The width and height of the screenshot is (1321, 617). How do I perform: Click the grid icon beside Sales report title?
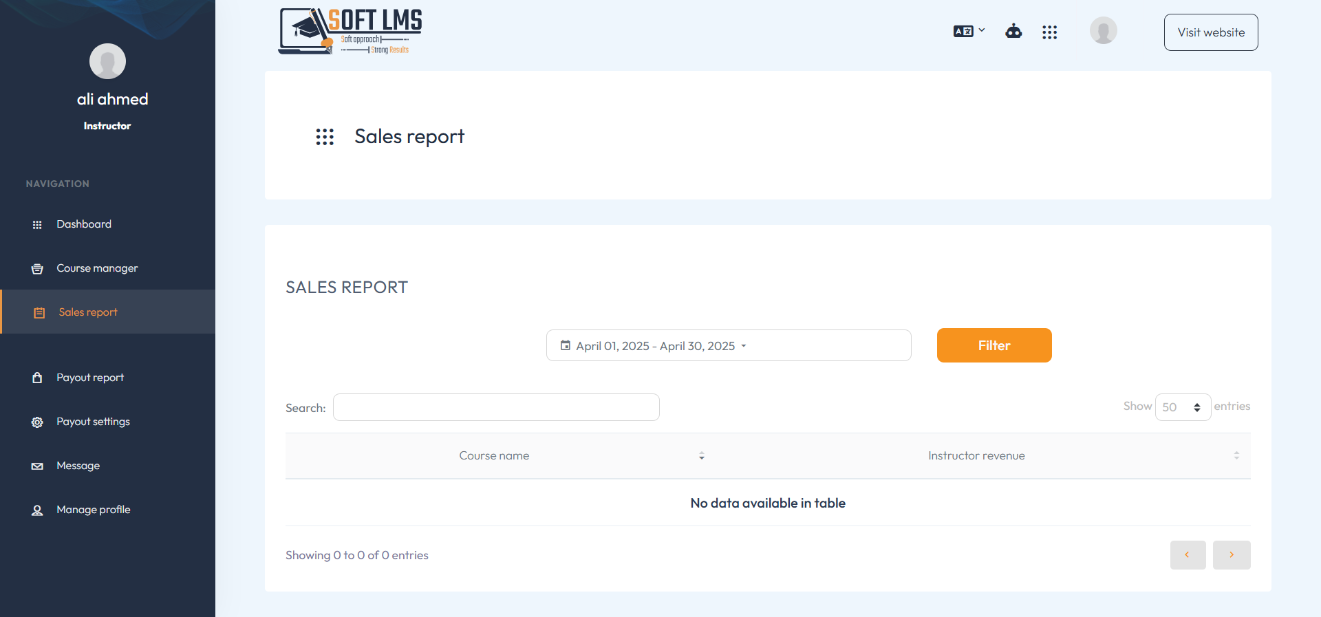[325, 137]
